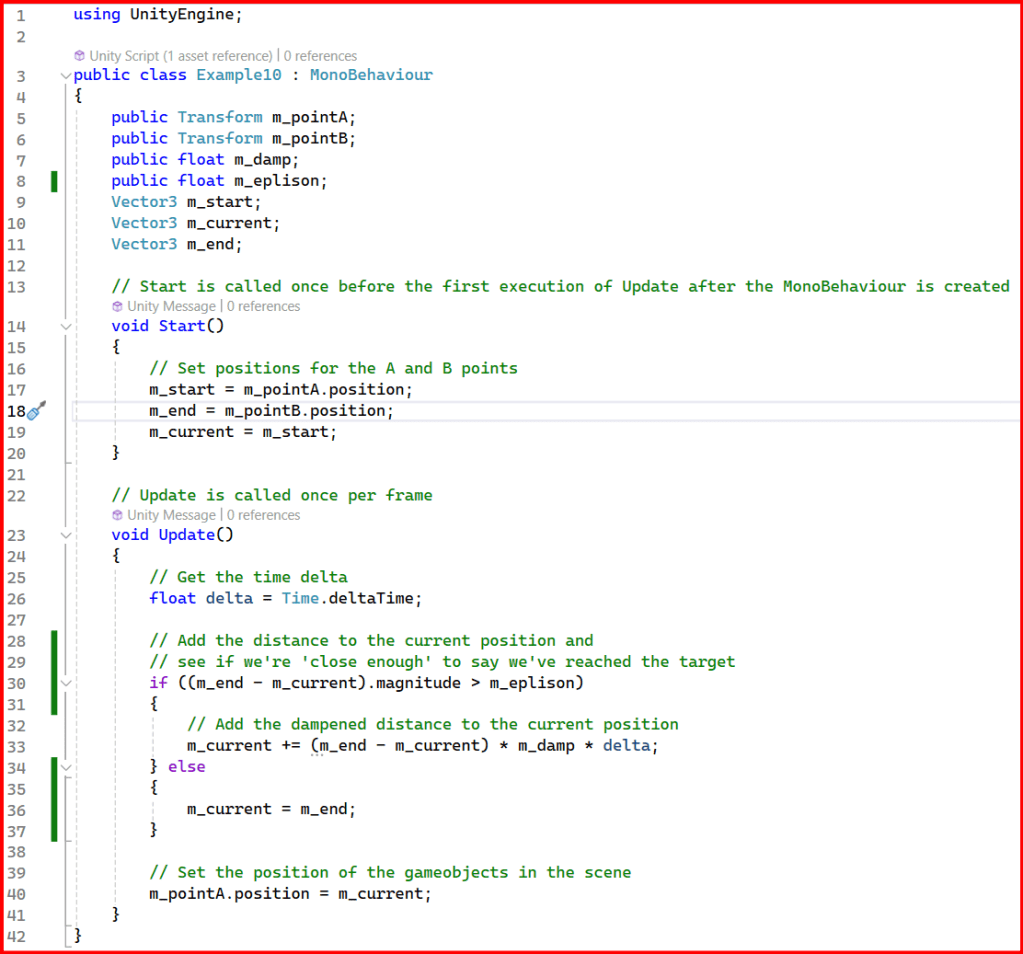Click the green change marker beside line 8
Screen dimensions: 1023x954
54,181
